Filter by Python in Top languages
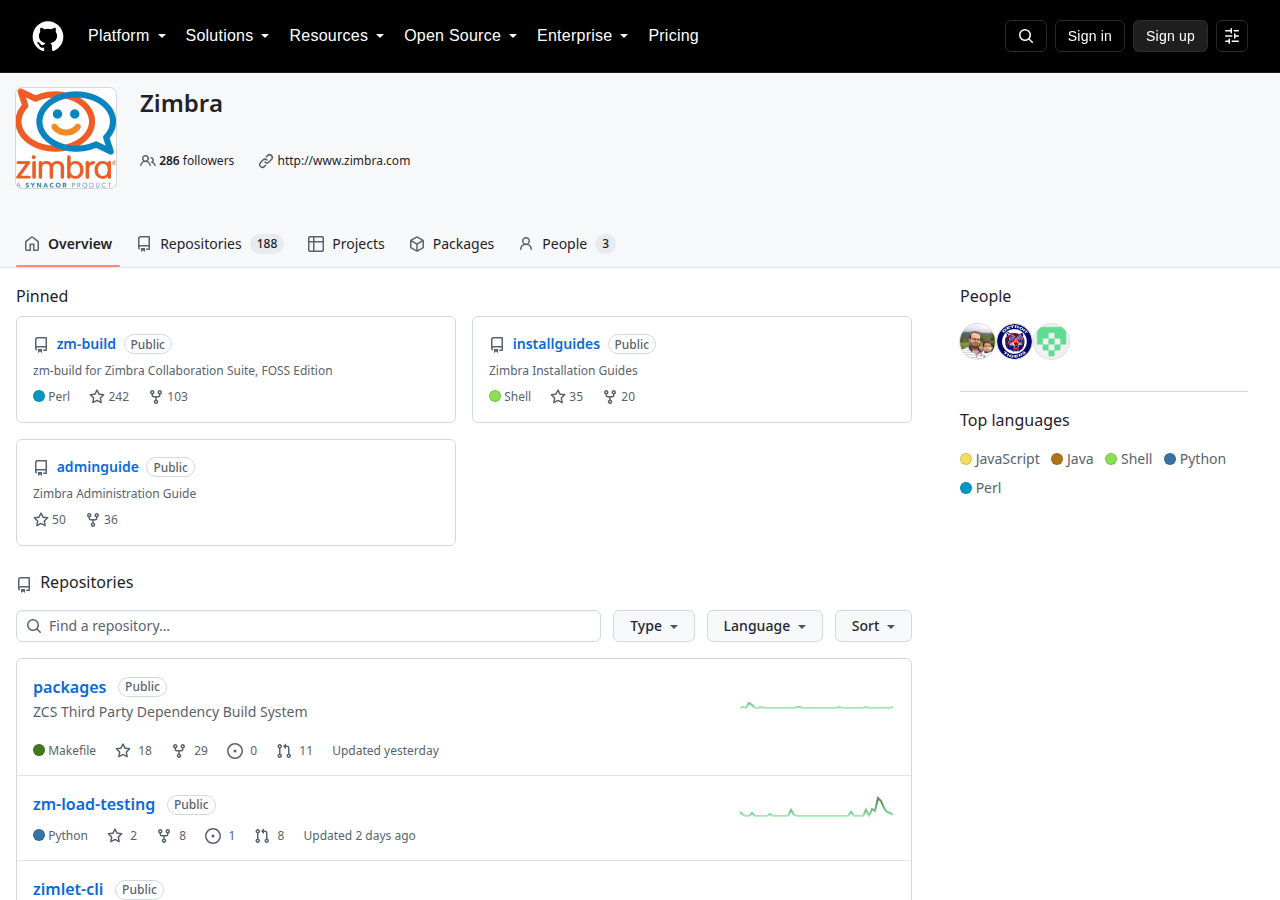 click(1195, 459)
